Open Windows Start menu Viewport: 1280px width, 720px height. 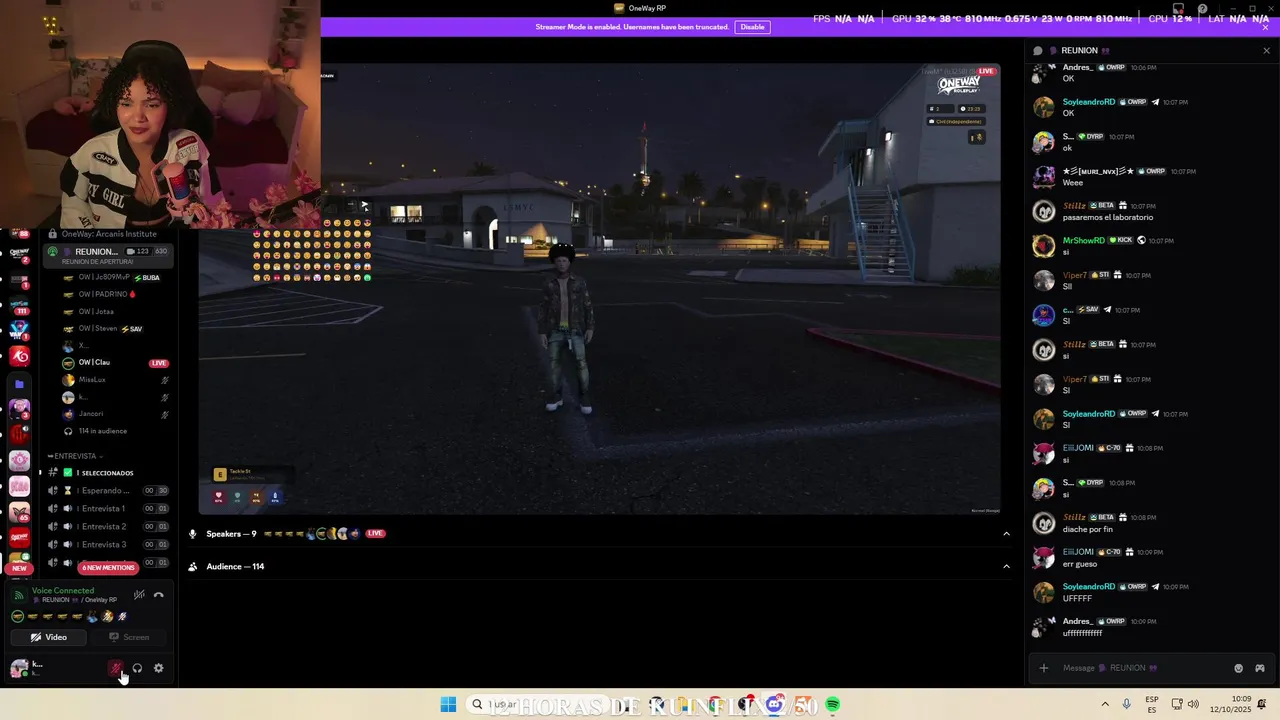coord(448,704)
